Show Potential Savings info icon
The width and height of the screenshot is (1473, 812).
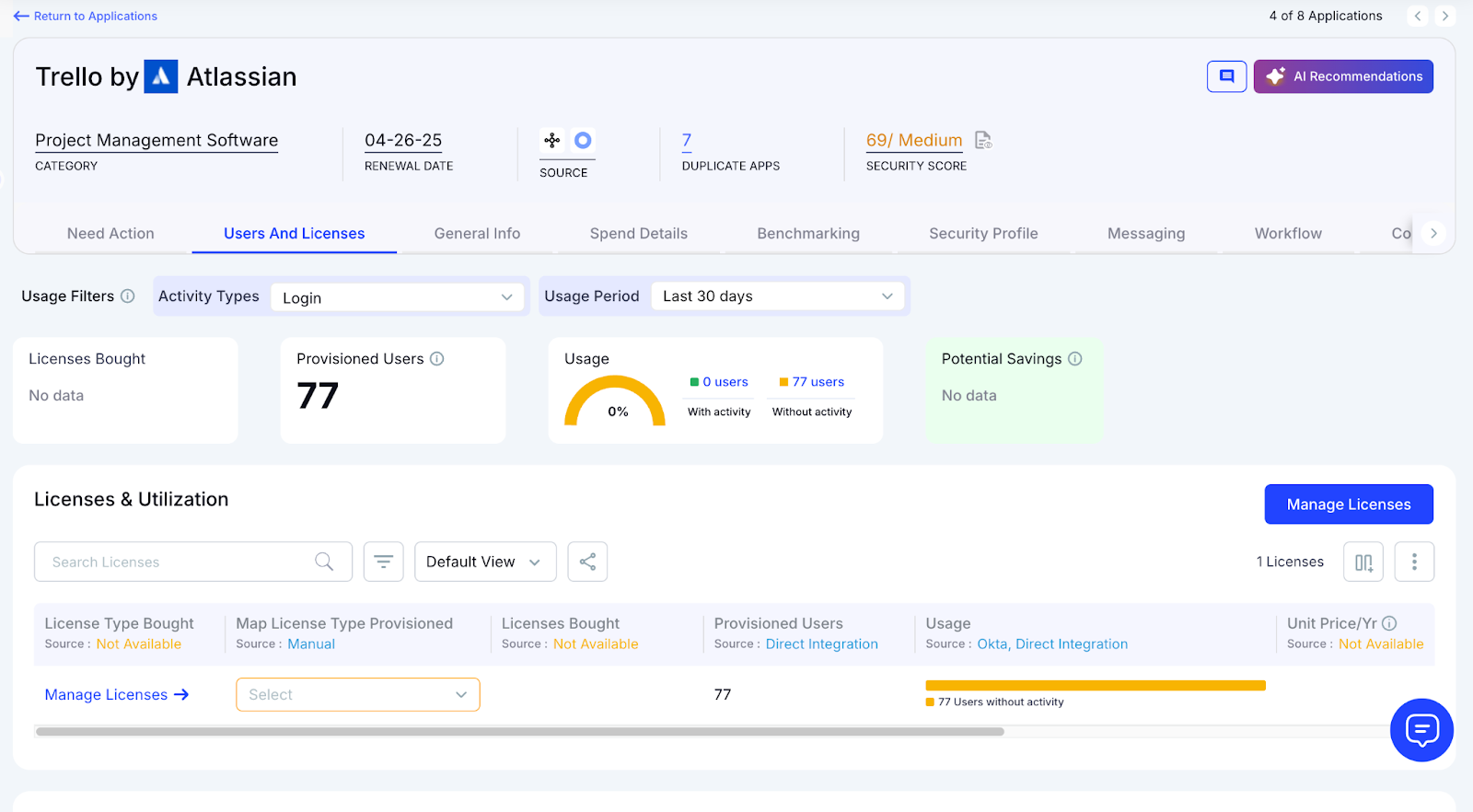click(1074, 358)
